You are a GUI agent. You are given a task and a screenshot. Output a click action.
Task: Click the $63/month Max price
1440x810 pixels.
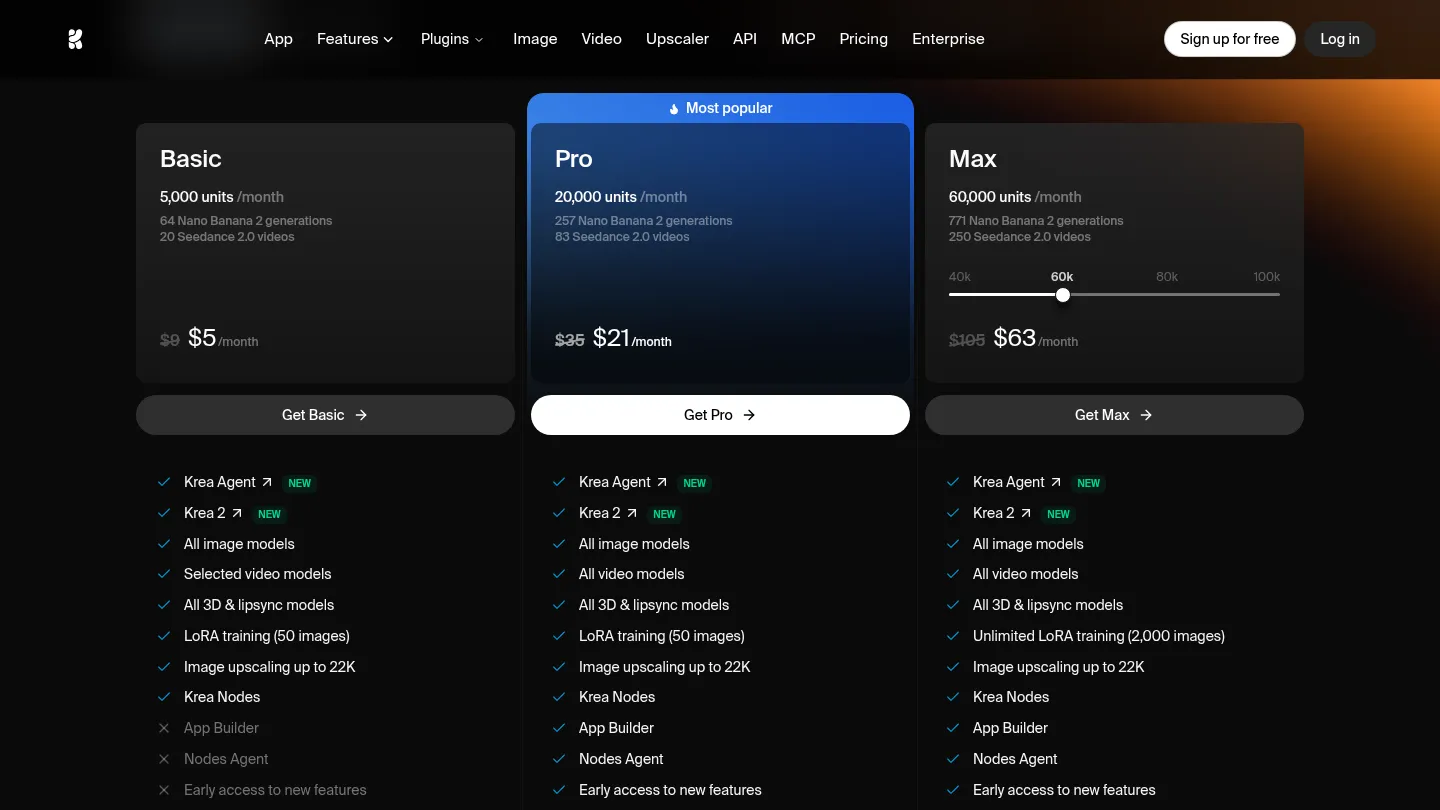[x=1036, y=338]
